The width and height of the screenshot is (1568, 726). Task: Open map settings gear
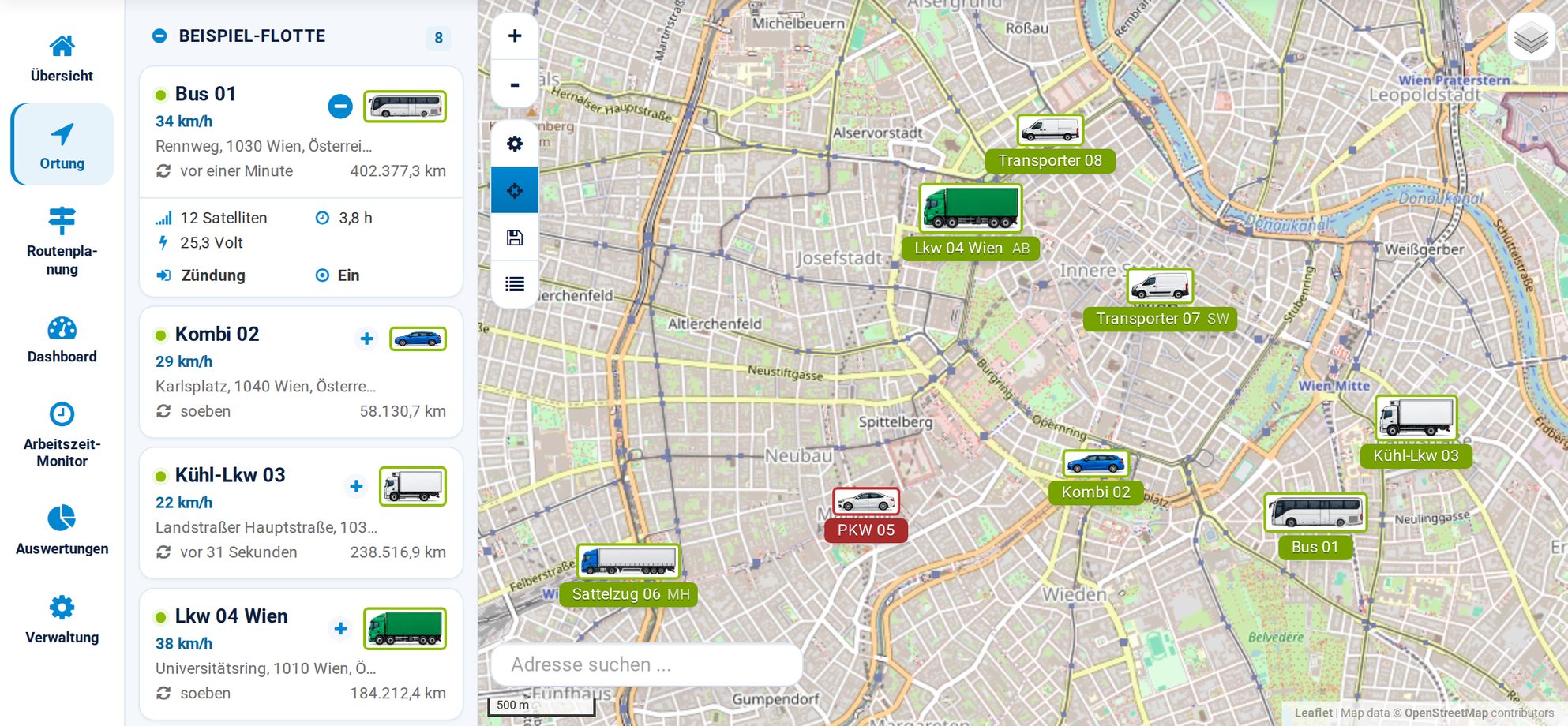[x=515, y=144]
